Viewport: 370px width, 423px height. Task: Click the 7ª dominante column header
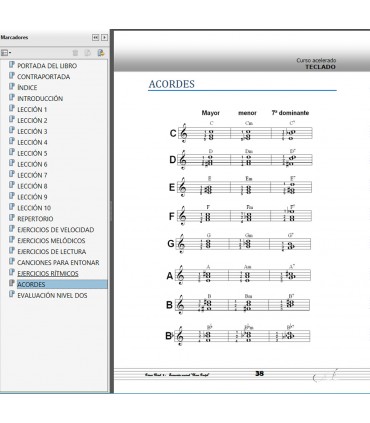(x=290, y=113)
